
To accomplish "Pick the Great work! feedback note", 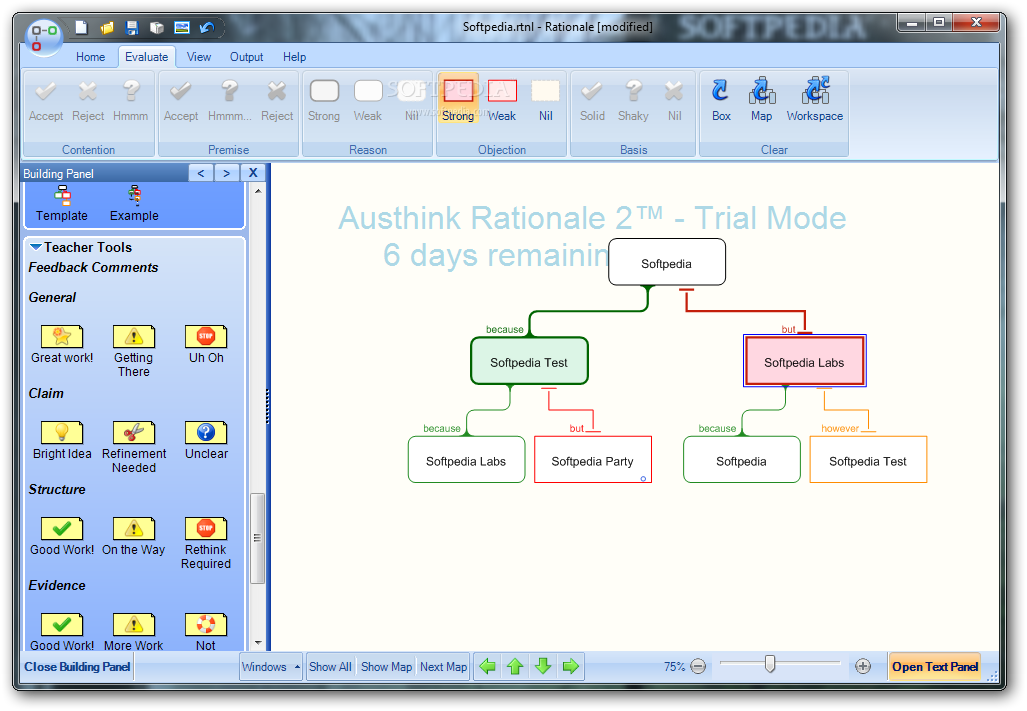I will 62,344.
